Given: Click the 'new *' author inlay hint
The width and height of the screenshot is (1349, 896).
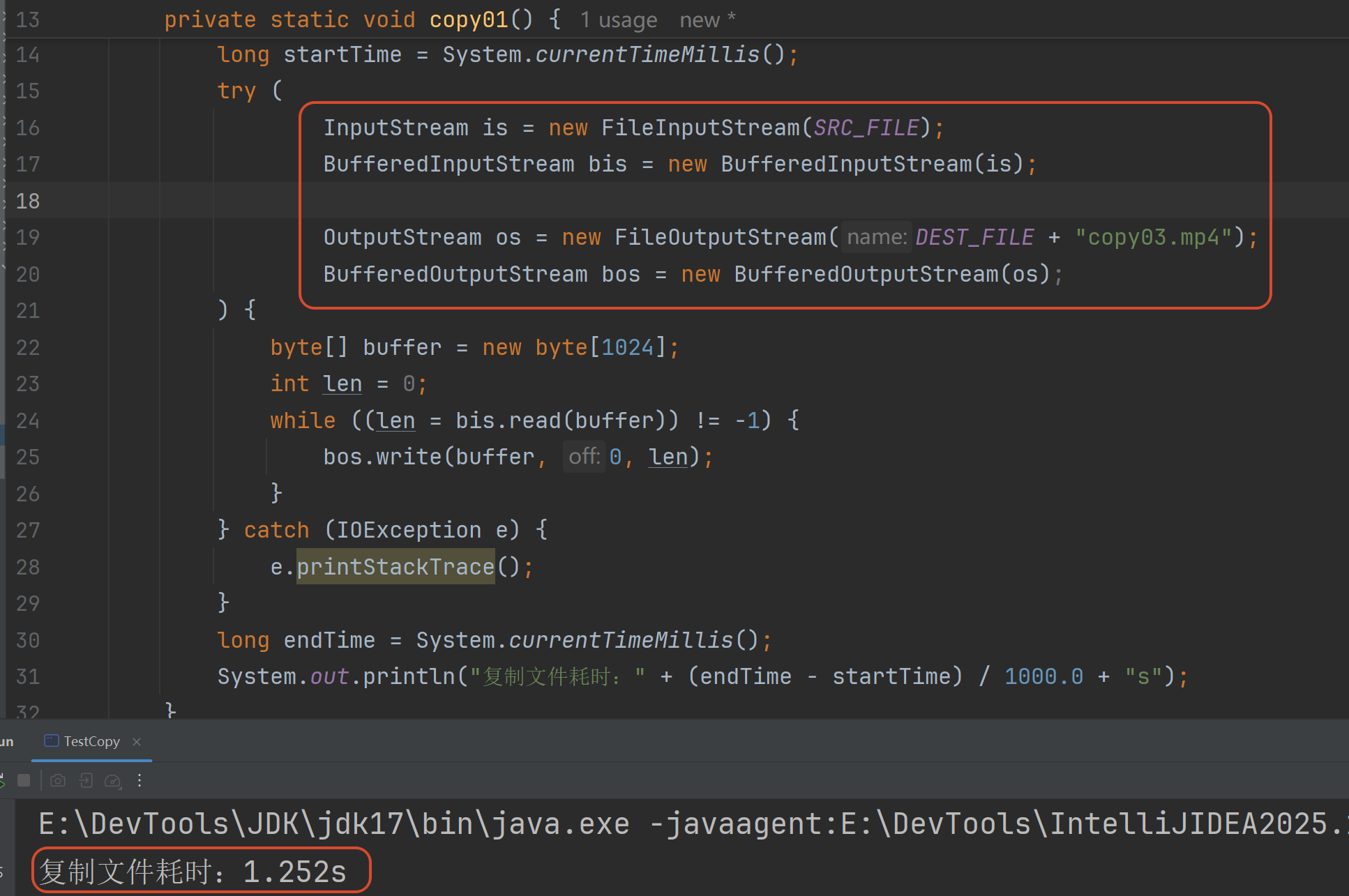Looking at the screenshot, I should [x=707, y=20].
